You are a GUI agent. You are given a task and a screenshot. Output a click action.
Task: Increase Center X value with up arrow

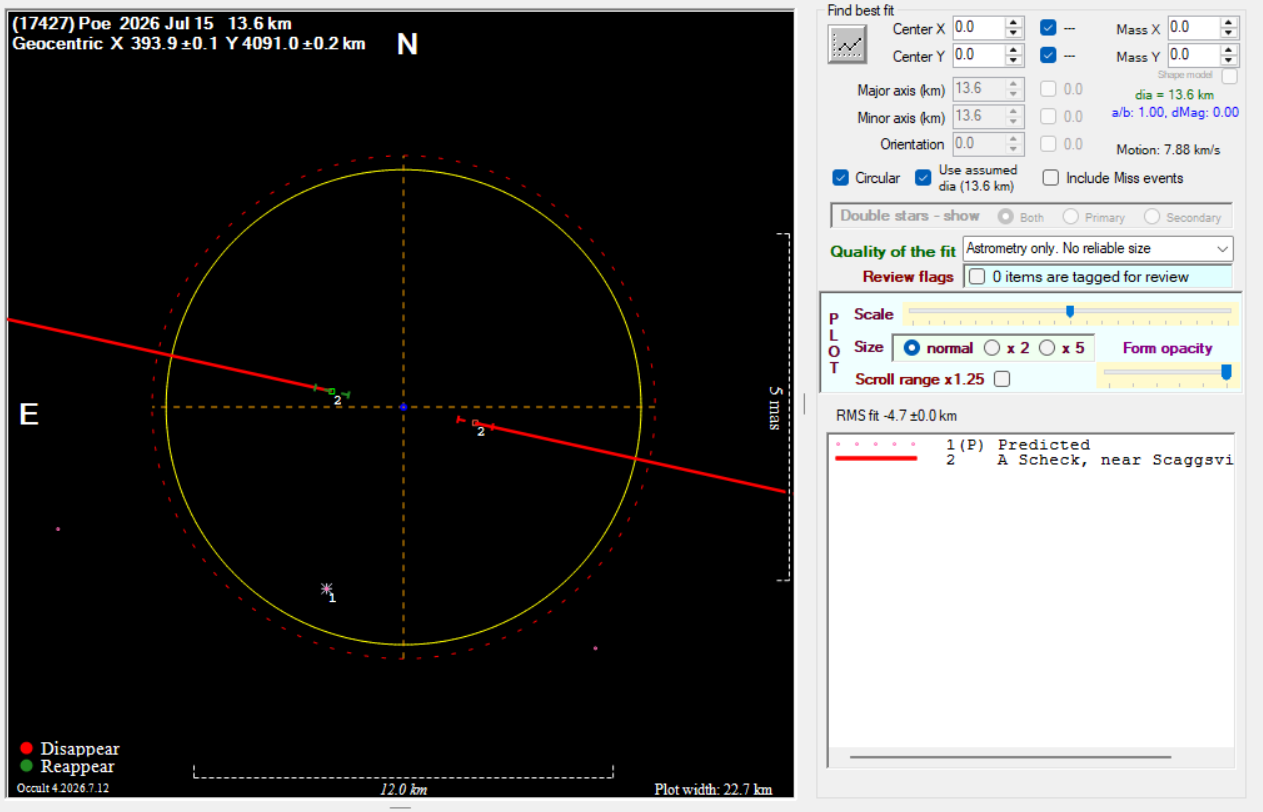[x=1014, y=22]
